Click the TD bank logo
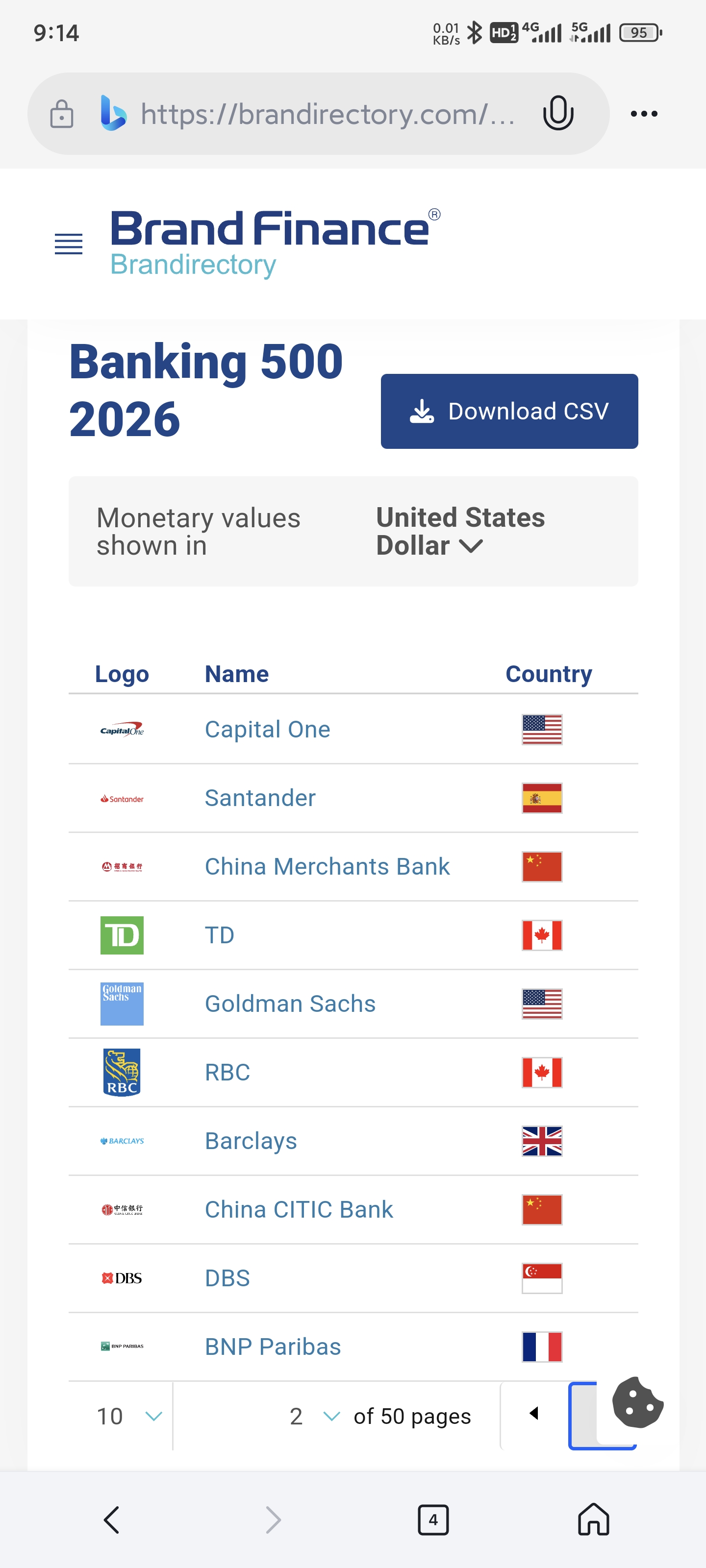 pos(122,935)
